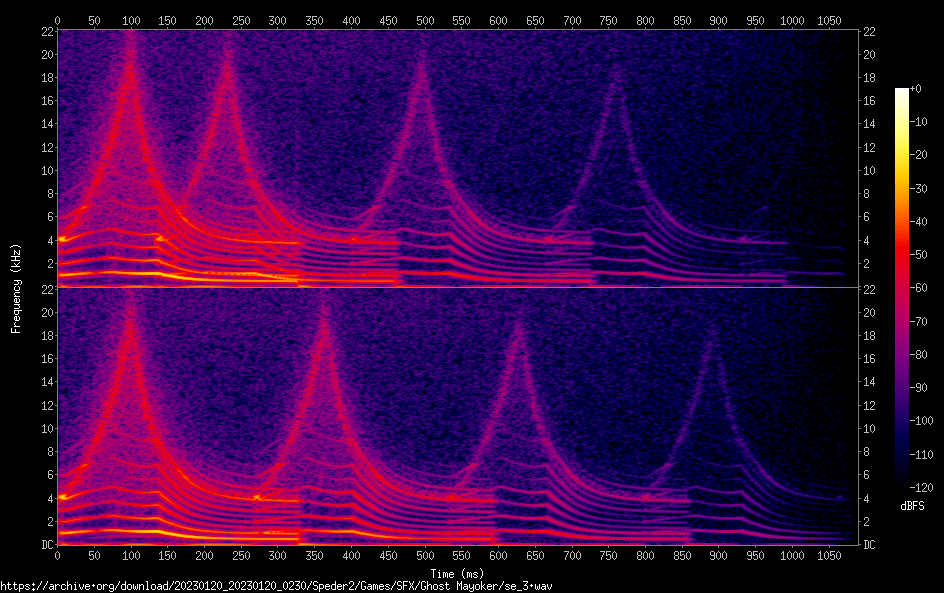Pick the white top end of the color bar

click(902, 92)
